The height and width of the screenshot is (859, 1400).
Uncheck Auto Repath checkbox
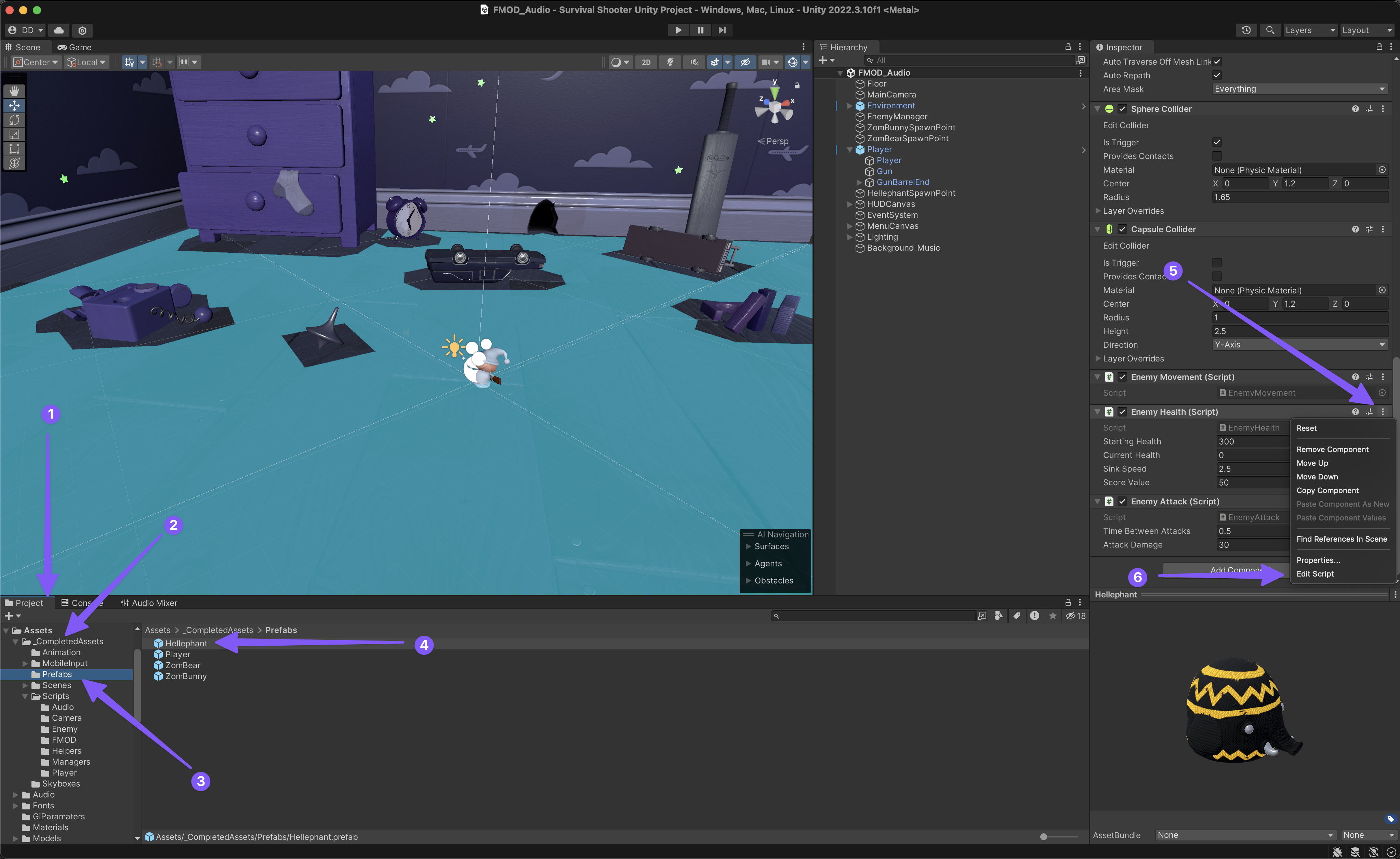(x=1216, y=75)
